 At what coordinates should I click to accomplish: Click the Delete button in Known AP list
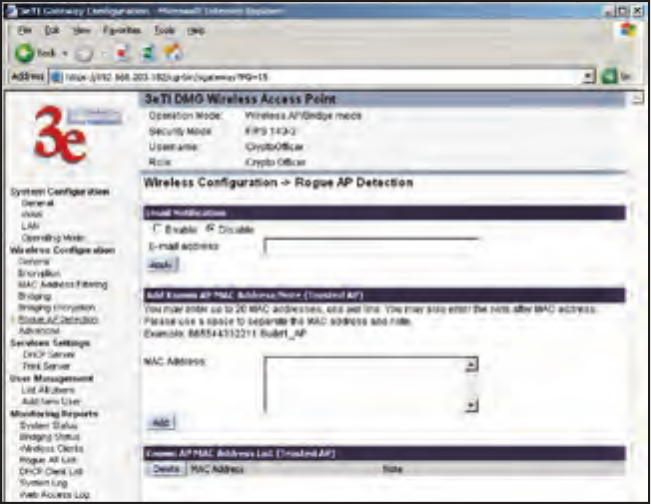[166, 469]
